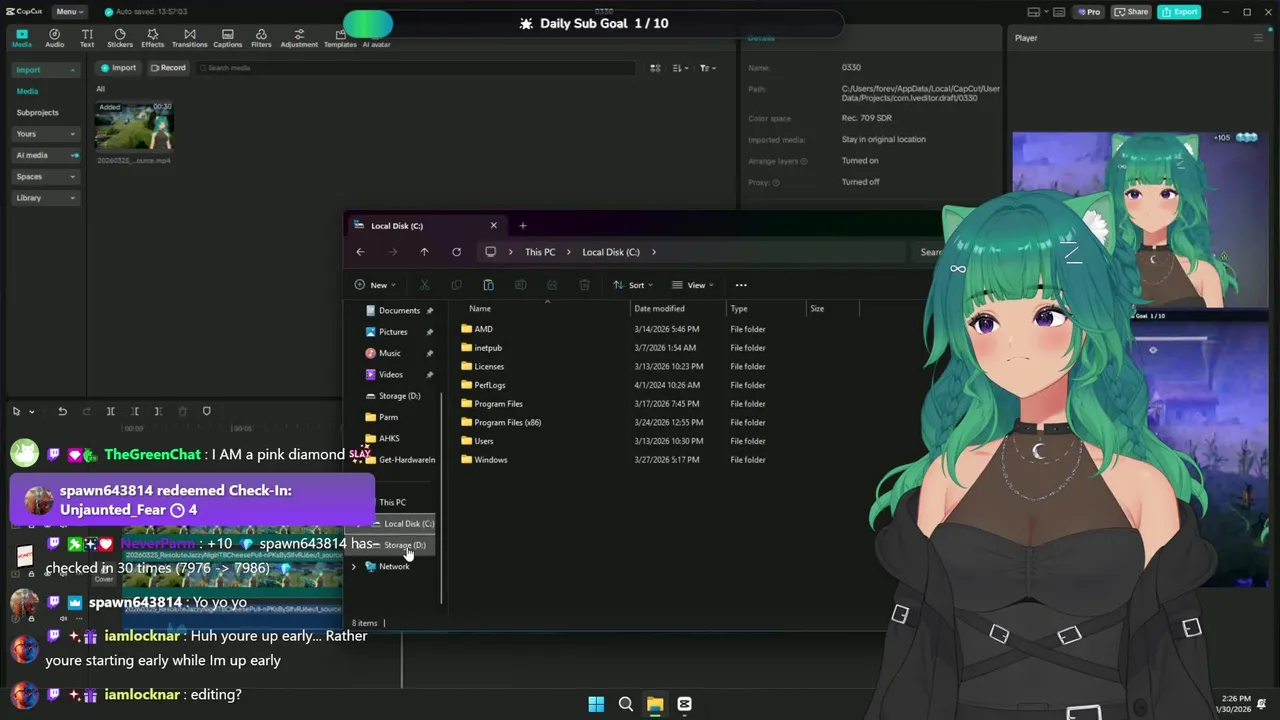Open the media sort order dropdown
Image resolution: width=1280 pixels, height=720 pixels.
click(680, 68)
